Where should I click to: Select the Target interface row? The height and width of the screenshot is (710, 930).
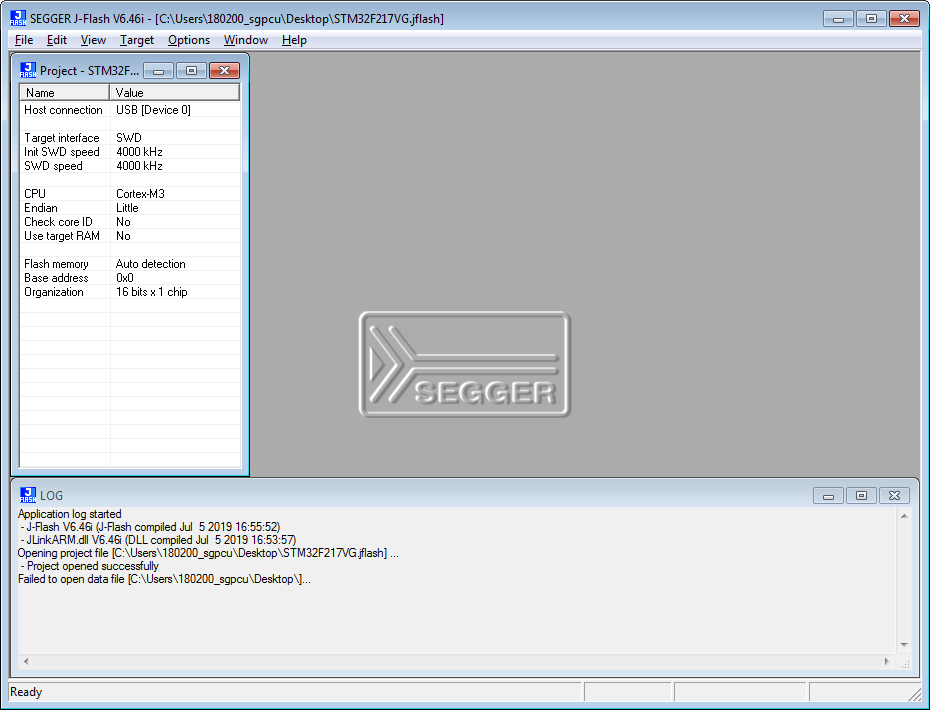tap(130, 138)
